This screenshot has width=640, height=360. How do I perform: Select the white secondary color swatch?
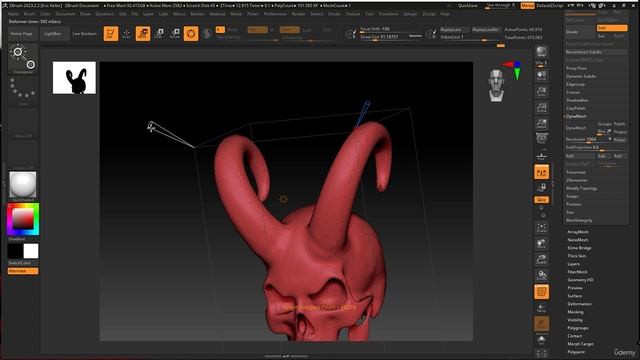[31, 251]
